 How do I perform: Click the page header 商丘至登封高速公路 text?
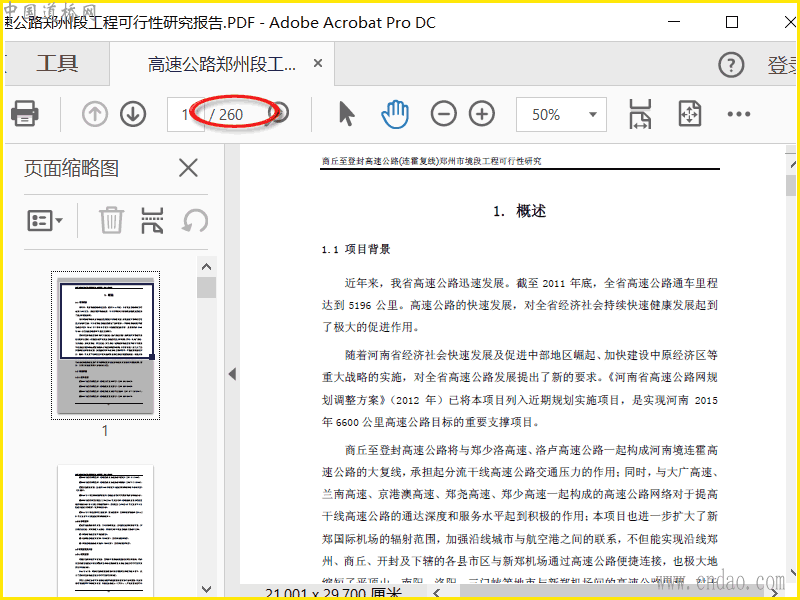click(x=431, y=161)
